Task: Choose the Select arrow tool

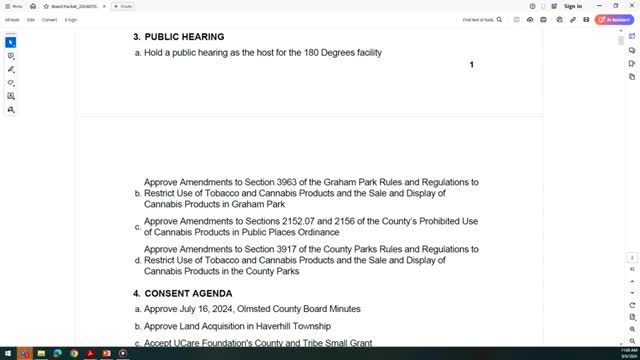Action: [x=11, y=42]
